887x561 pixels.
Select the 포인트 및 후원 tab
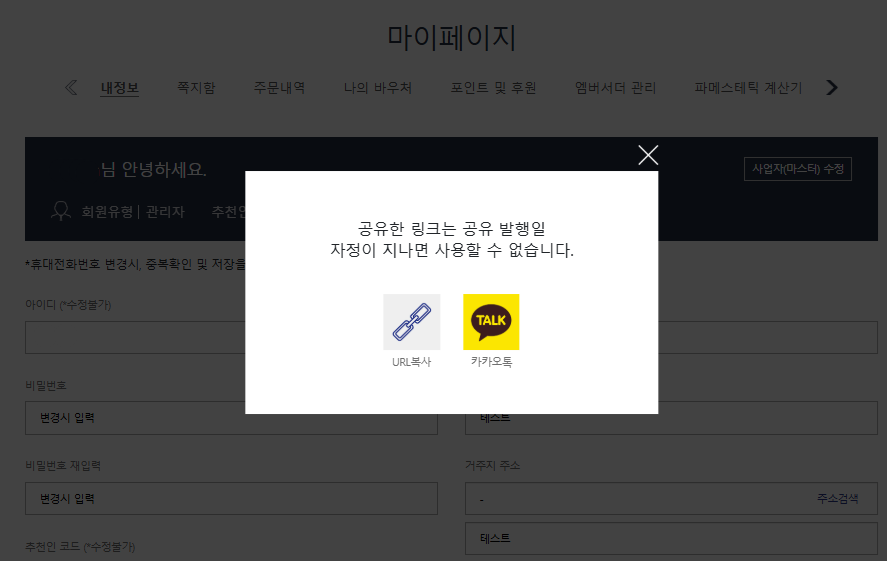pos(493,88)
